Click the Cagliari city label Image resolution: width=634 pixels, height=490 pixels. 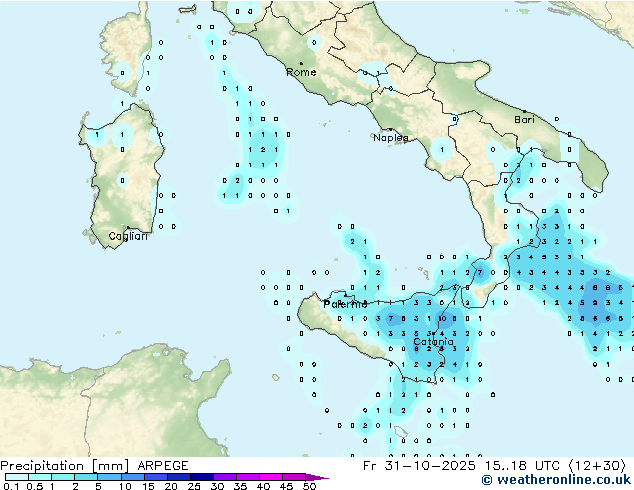point(128,236)
